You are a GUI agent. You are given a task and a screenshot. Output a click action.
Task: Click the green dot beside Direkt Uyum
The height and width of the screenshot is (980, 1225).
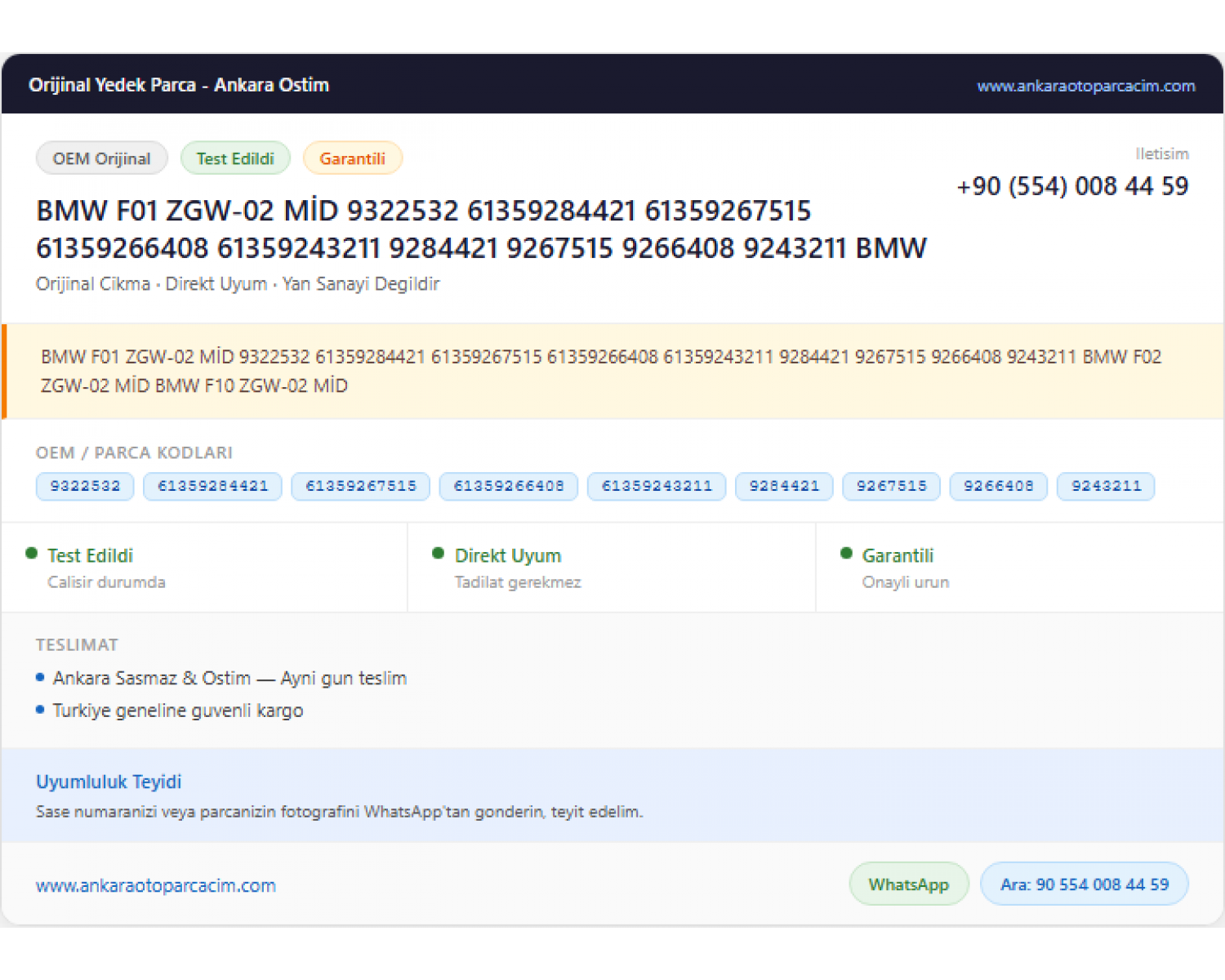tap(438, 554)
